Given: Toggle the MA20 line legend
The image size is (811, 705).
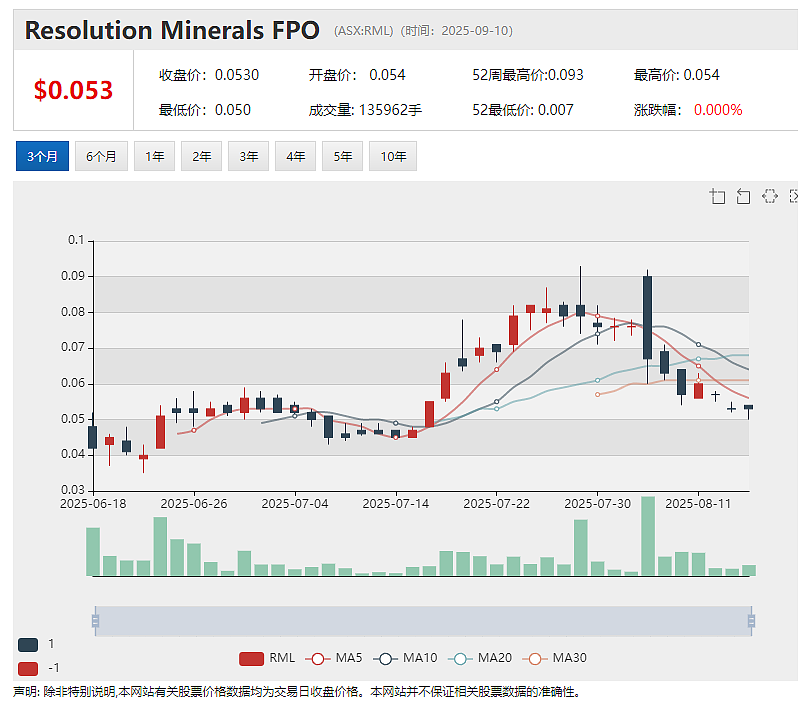Looking at the screenshot, I should (479, 658).
